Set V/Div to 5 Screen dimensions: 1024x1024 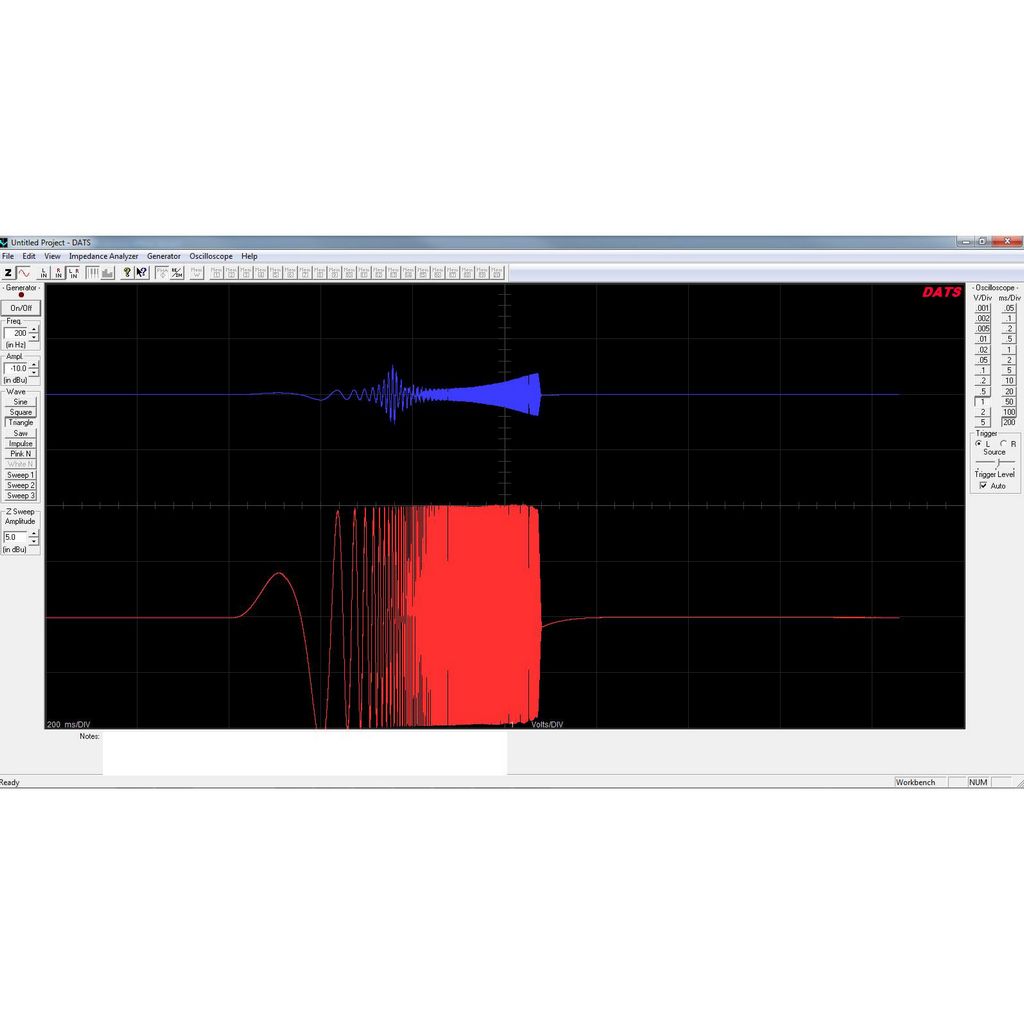983,423
